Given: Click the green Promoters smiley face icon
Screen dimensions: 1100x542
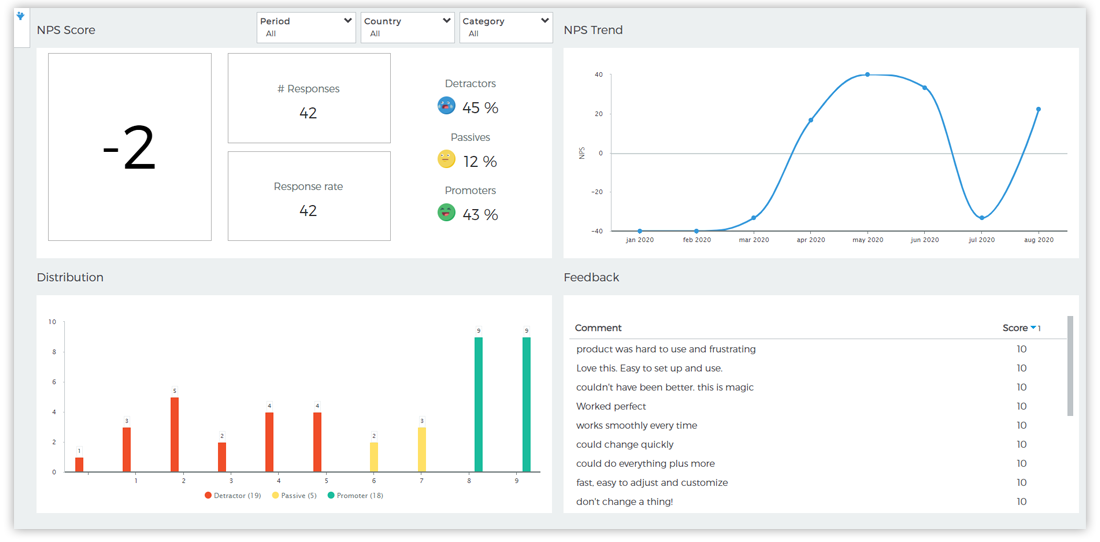Looking at the screenshot, I should click(x=447, y=212).
